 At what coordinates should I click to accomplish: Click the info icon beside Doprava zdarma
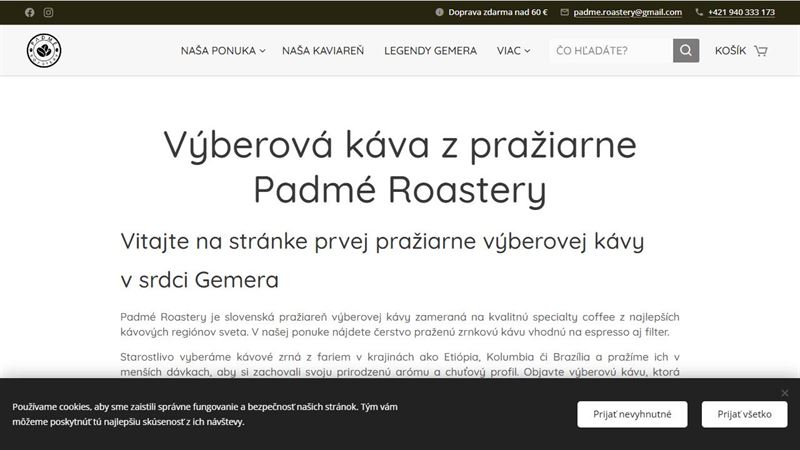point(439,12)
